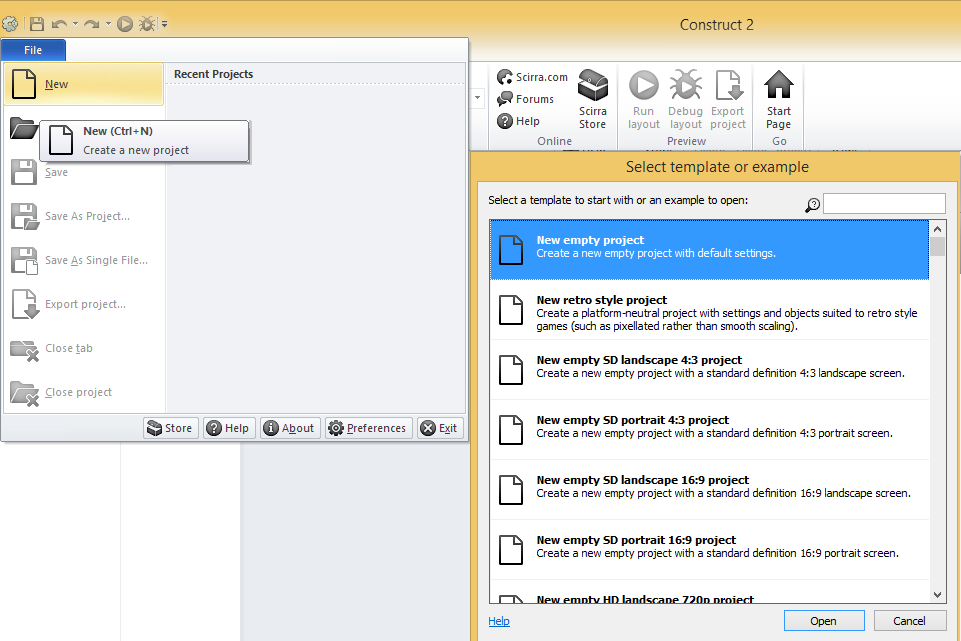Image resolution: width=961 pixels, height=641 pixels.
Task: Click the Undo arrow in quick access toolbar
Action: [x=59, y=24]
